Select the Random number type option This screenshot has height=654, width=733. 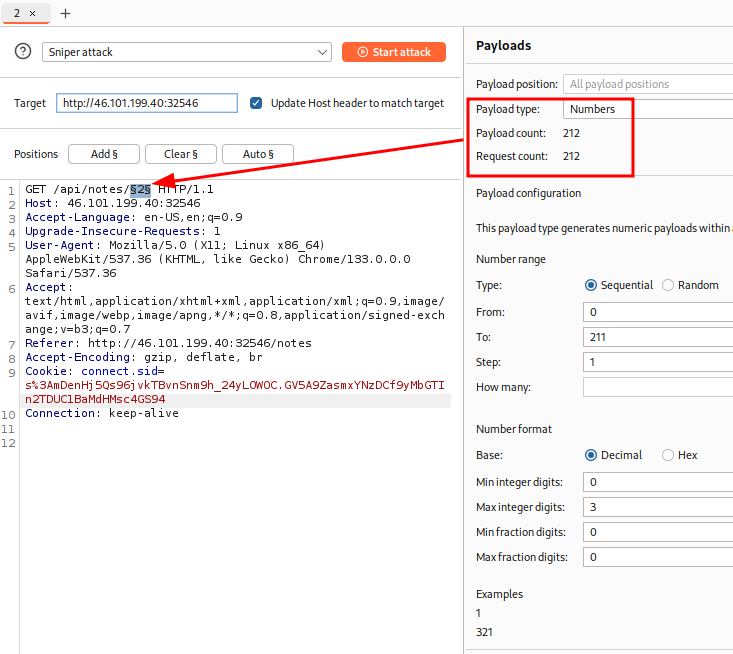click(668, 285)
